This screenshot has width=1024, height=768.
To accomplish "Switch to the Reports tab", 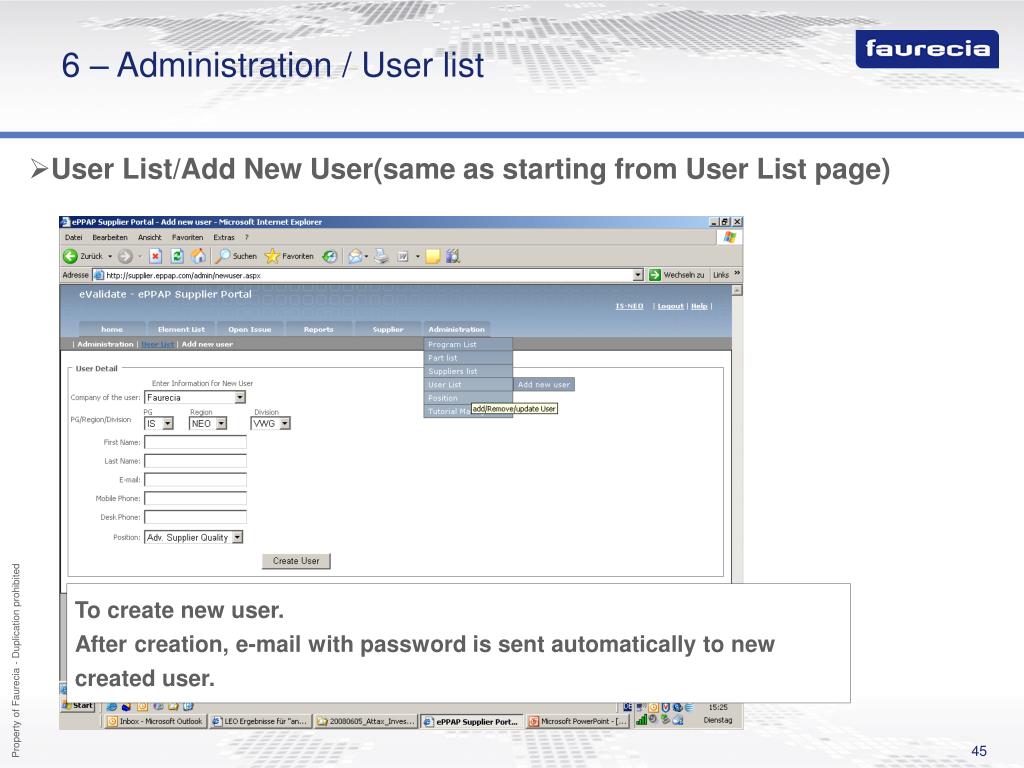I will (319, 329).
